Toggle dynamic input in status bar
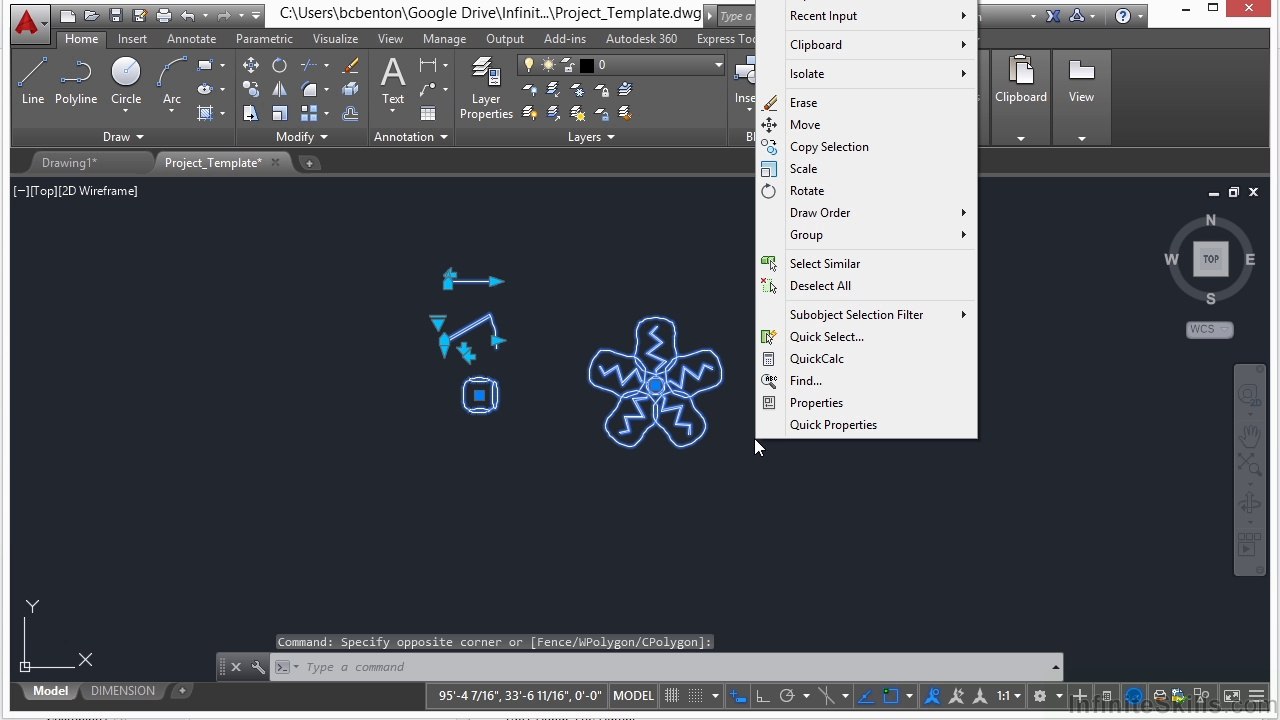Image resolution: width=1280 pixels, height=720 pixels. (x=737, y=696)
